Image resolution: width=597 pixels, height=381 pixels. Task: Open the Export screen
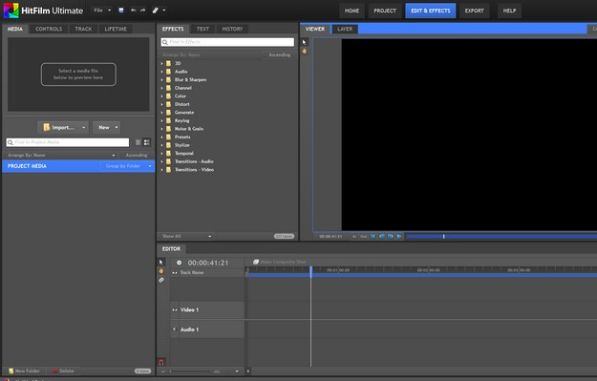474,11
